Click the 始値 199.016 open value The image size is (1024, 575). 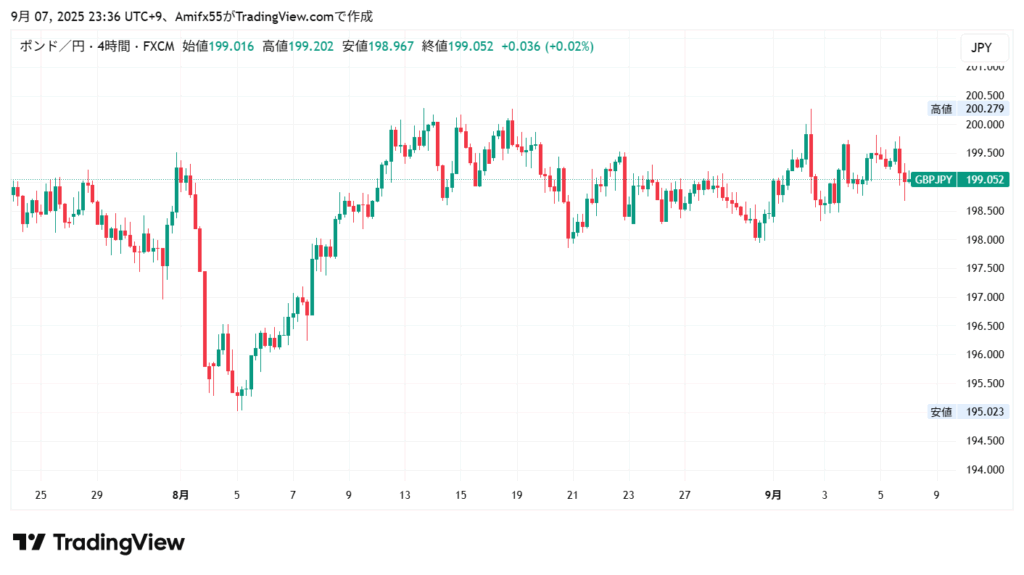219,46
